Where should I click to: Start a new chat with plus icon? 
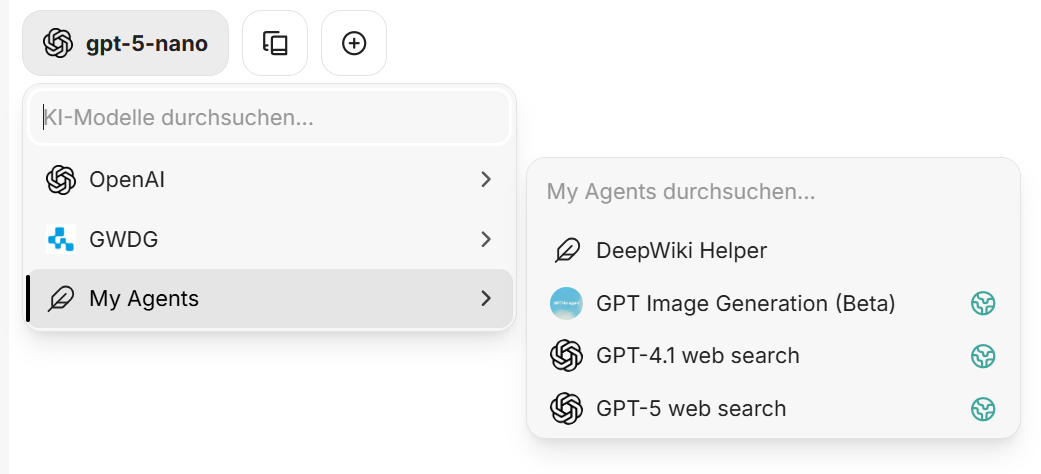[354, 43]
